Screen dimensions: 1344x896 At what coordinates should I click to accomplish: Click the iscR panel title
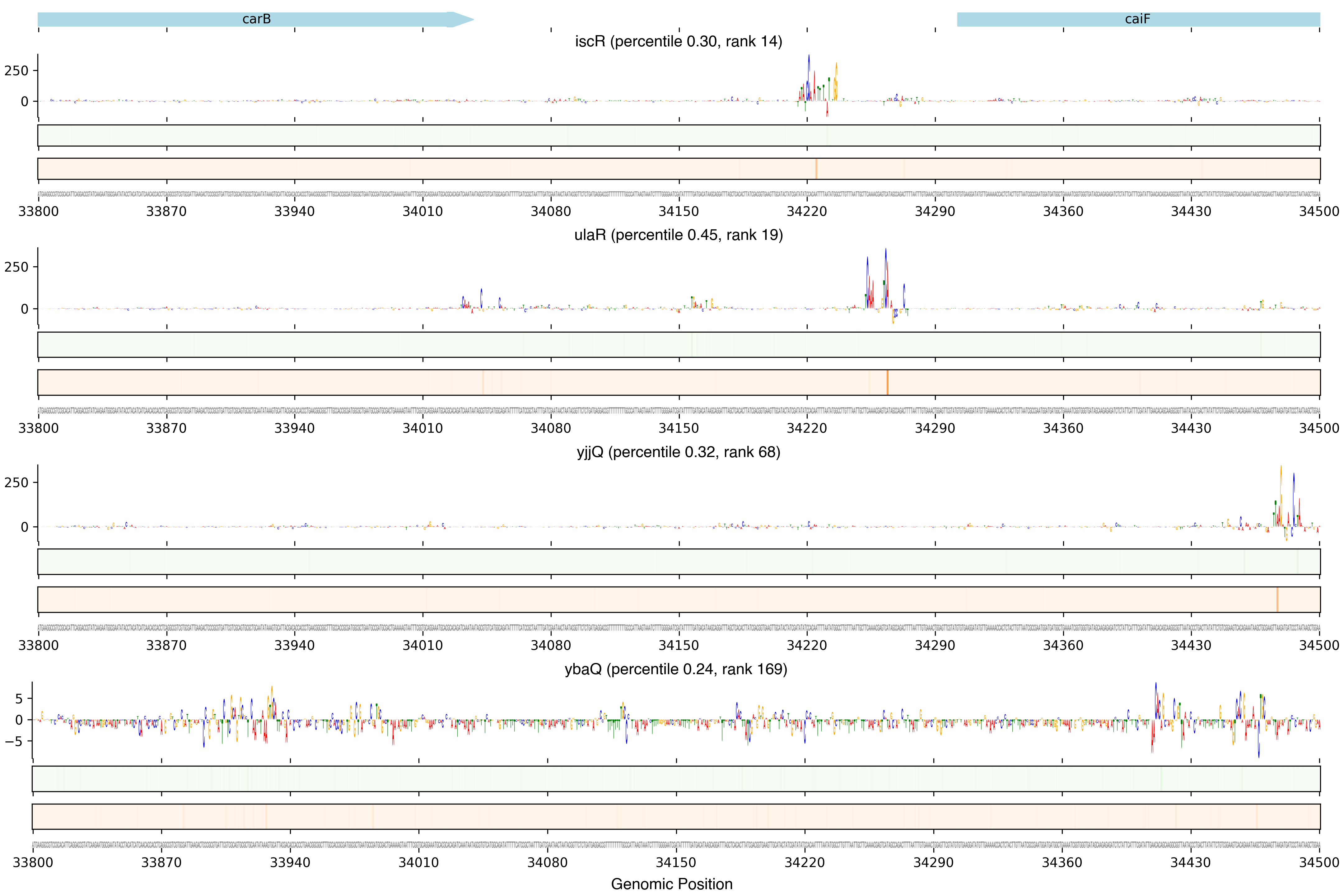678,41
